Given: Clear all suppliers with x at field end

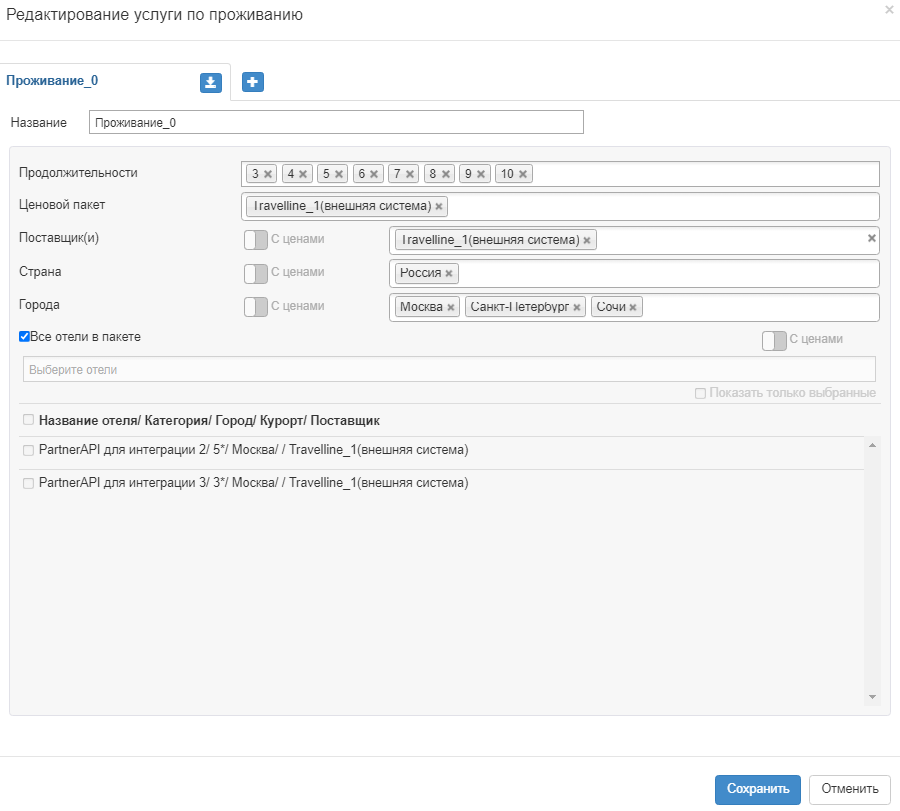Looking at the screenshot, I should [871, 238].
